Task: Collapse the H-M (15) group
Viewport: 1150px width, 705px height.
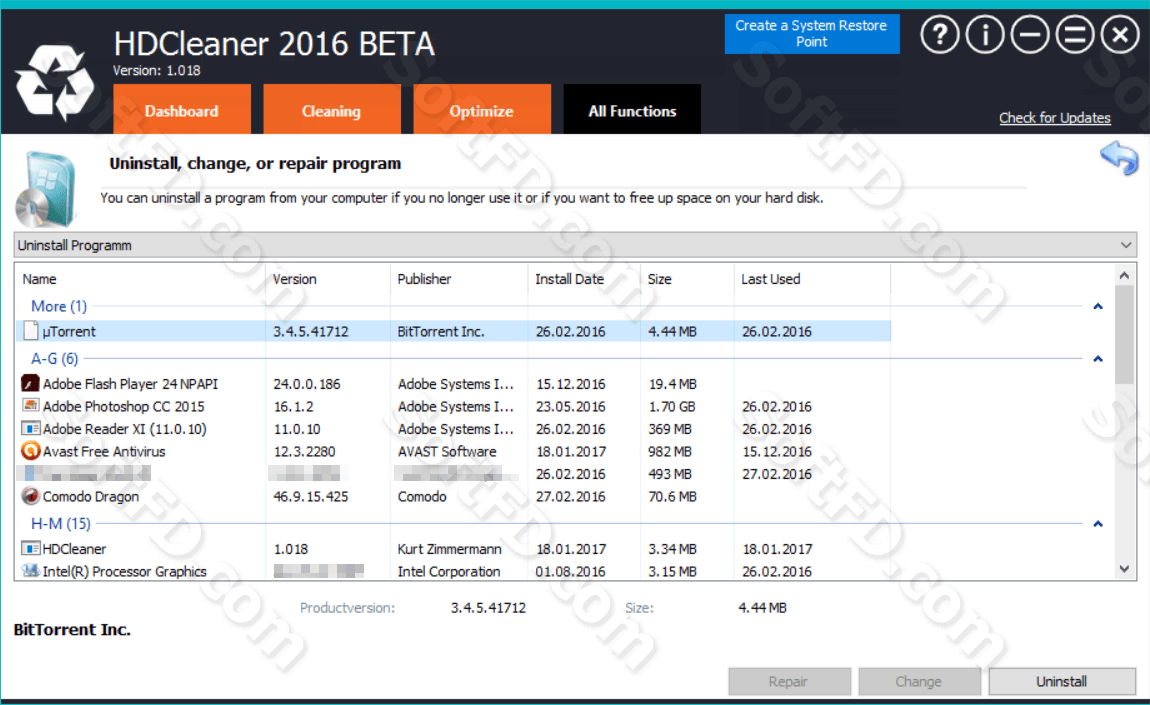Action: tap(1098, 524)
